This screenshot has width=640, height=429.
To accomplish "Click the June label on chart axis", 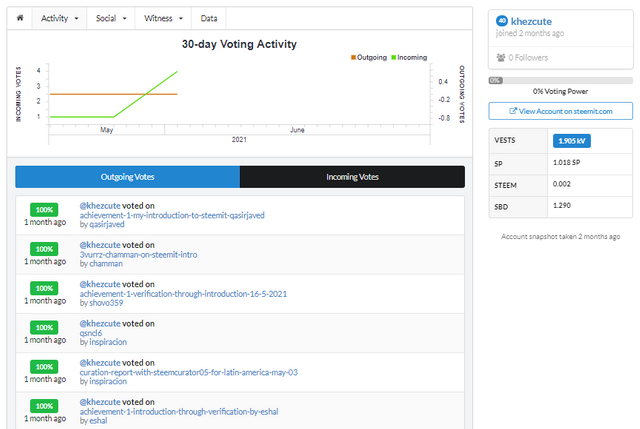I will click(x=297, y=130).
